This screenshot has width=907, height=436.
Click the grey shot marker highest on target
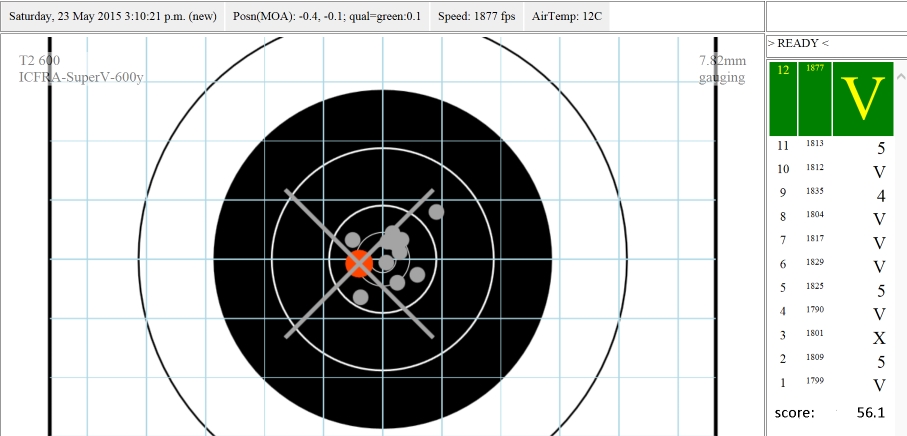click(436, 212)
